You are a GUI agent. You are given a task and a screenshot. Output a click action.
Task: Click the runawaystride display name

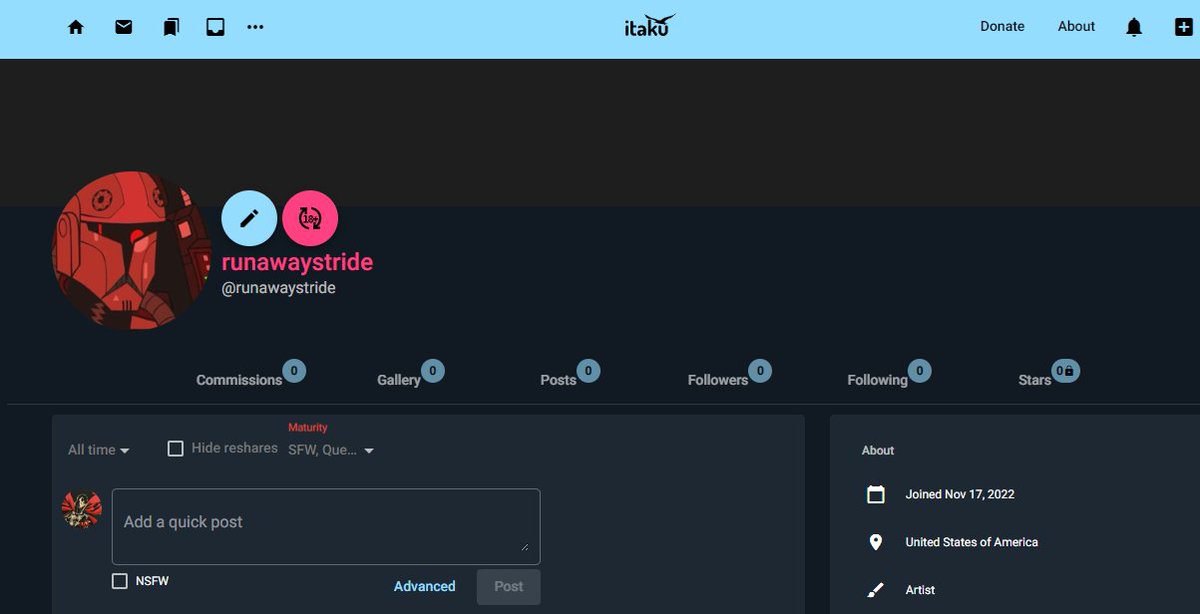click(297, 263)
